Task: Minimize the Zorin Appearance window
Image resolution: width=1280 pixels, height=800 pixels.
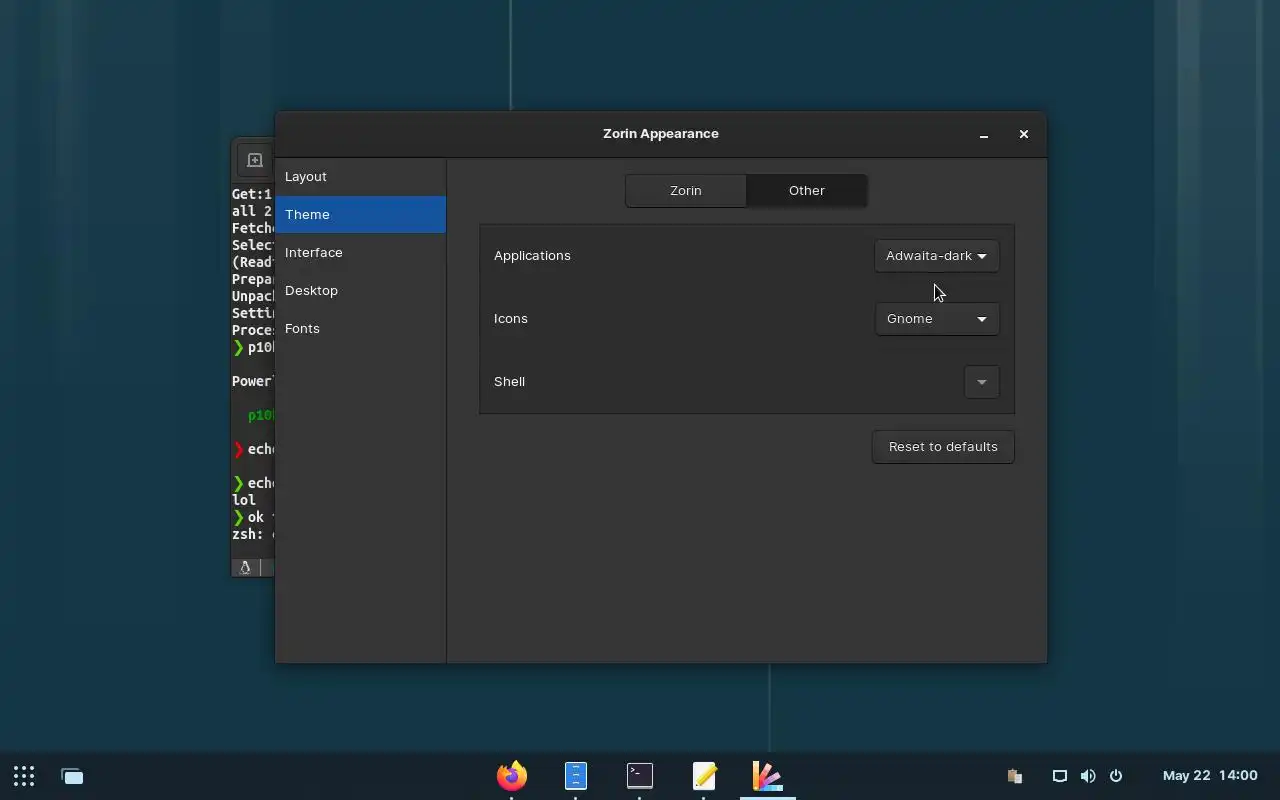Action: point(984,134)
